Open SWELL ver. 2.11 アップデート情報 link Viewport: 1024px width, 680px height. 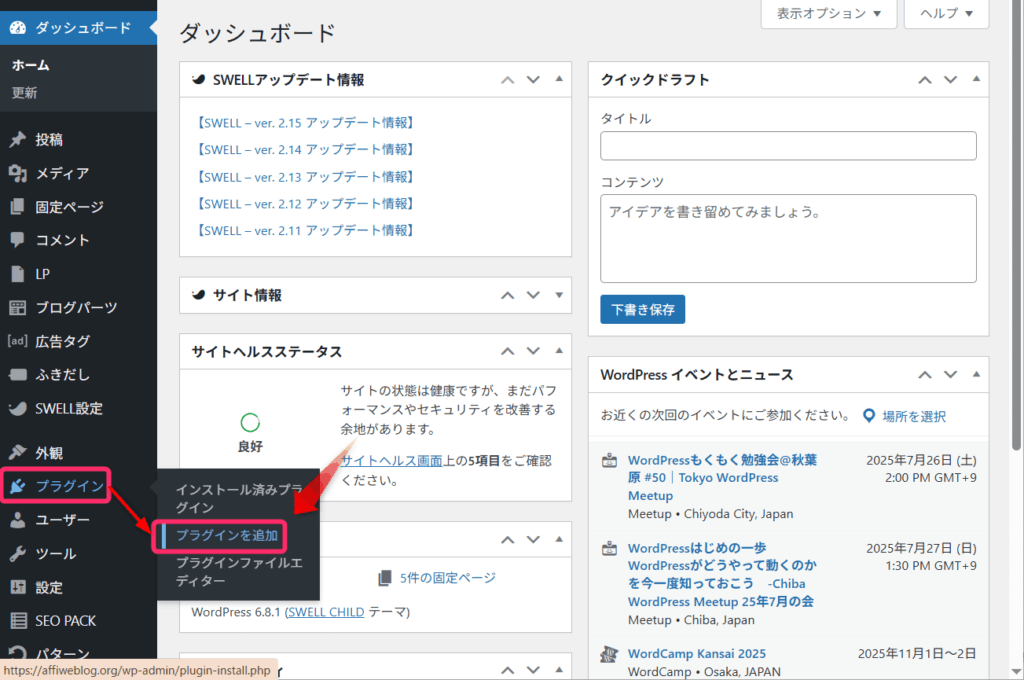click(x=306, y=231)
